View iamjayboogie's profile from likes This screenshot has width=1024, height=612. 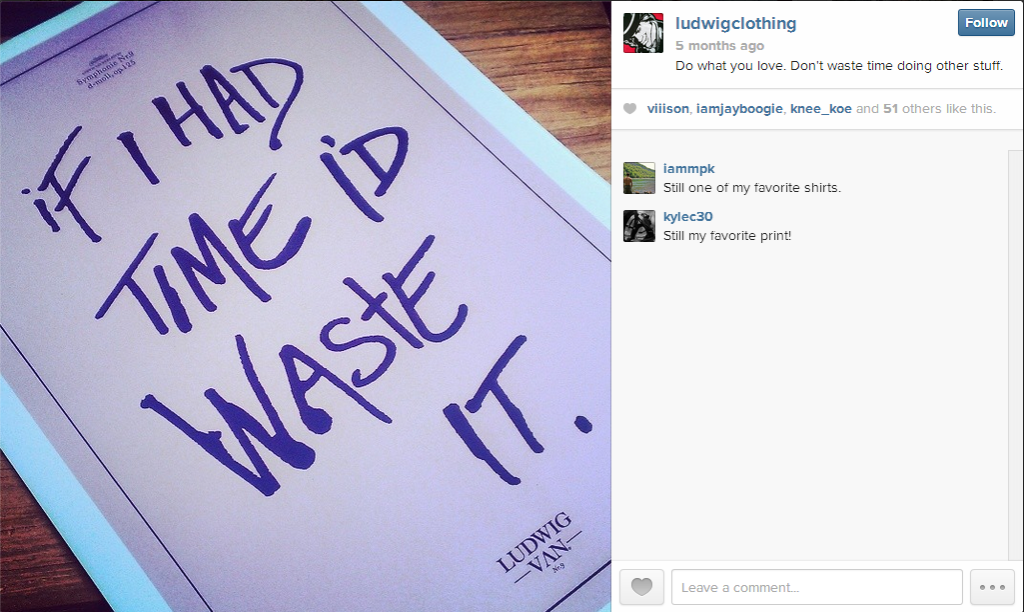739,108
